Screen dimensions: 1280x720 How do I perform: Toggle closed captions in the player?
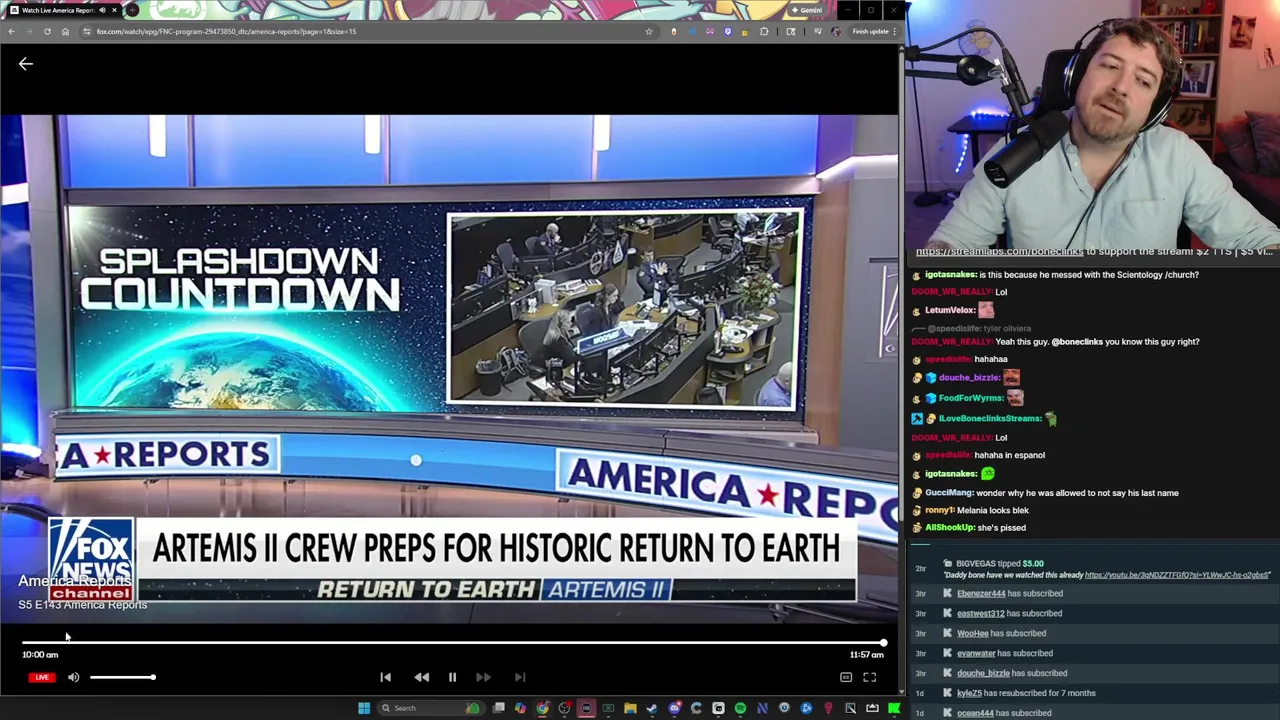pos(846,677)
